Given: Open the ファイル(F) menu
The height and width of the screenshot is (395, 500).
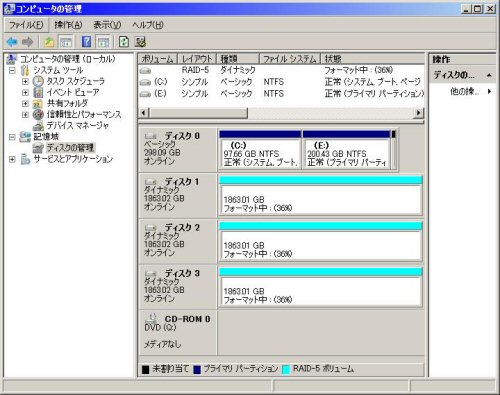Looking at the screenshot, I should click(x=26, y=25).
